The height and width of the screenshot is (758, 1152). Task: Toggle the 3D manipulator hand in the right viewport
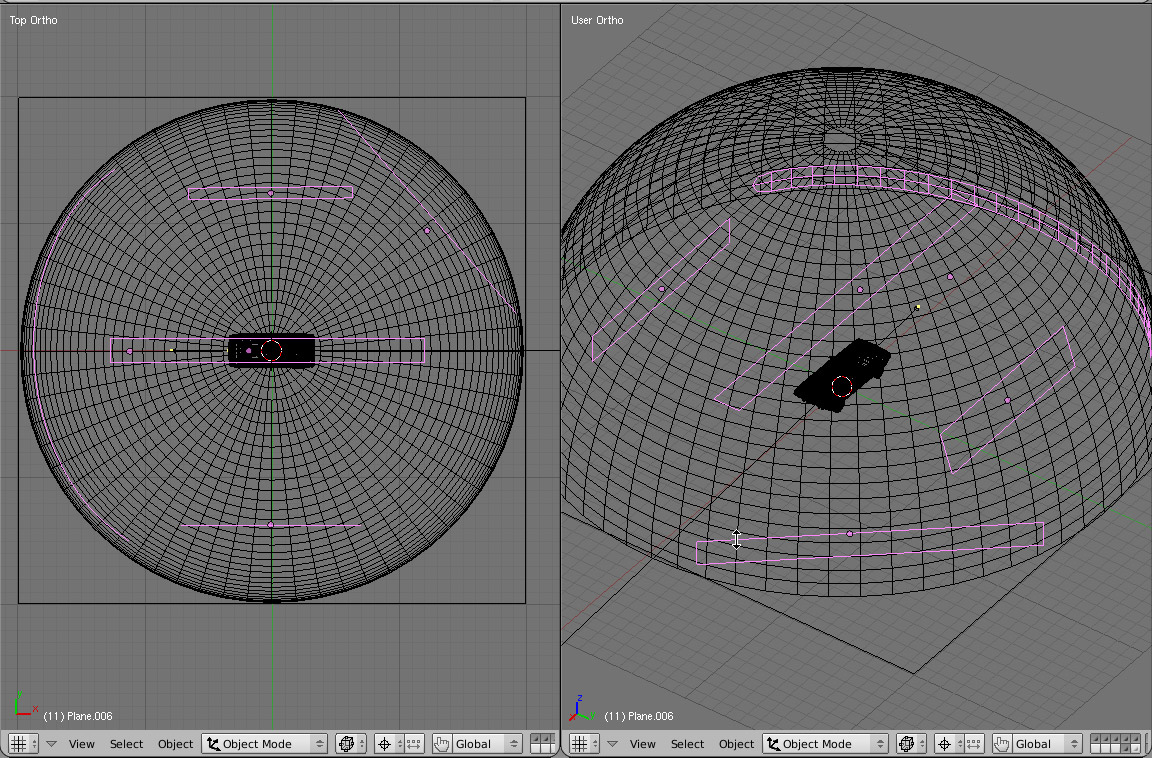click(x=1001, y=744)
